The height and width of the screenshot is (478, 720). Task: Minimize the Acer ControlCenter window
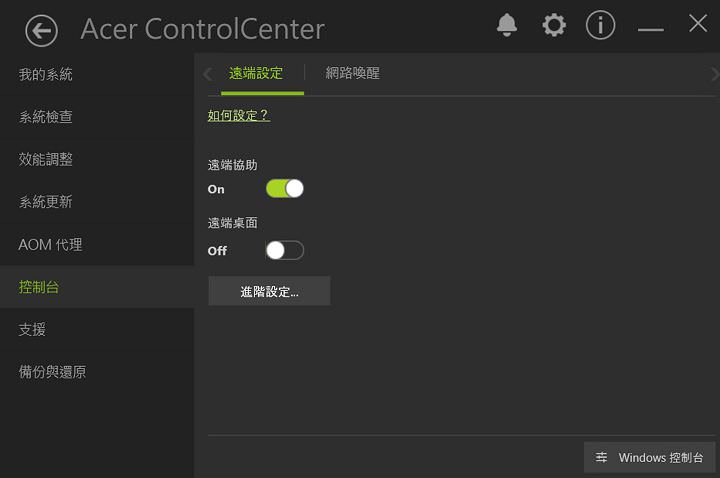[x=651, y=27]
